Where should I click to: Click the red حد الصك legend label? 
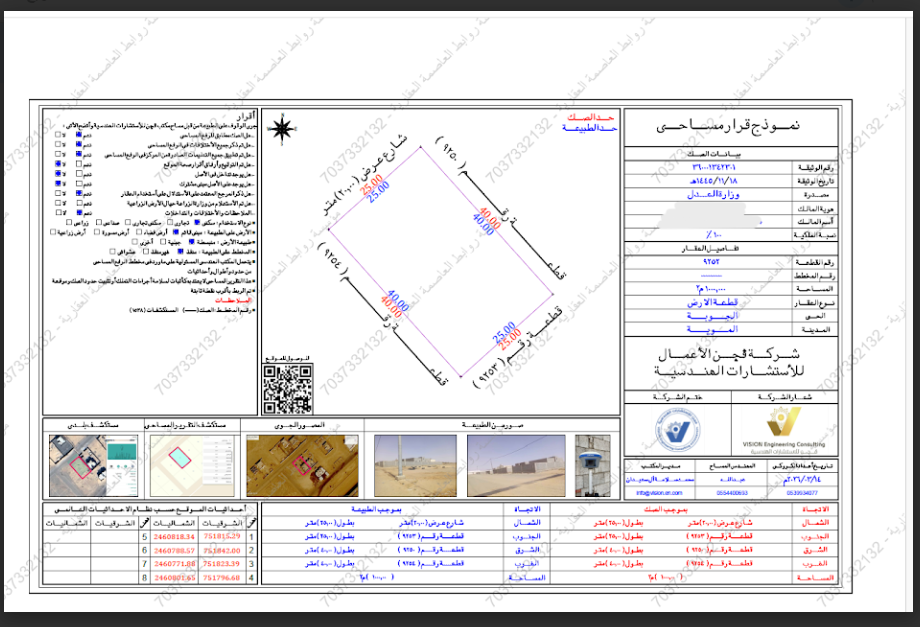coord(591,117)
